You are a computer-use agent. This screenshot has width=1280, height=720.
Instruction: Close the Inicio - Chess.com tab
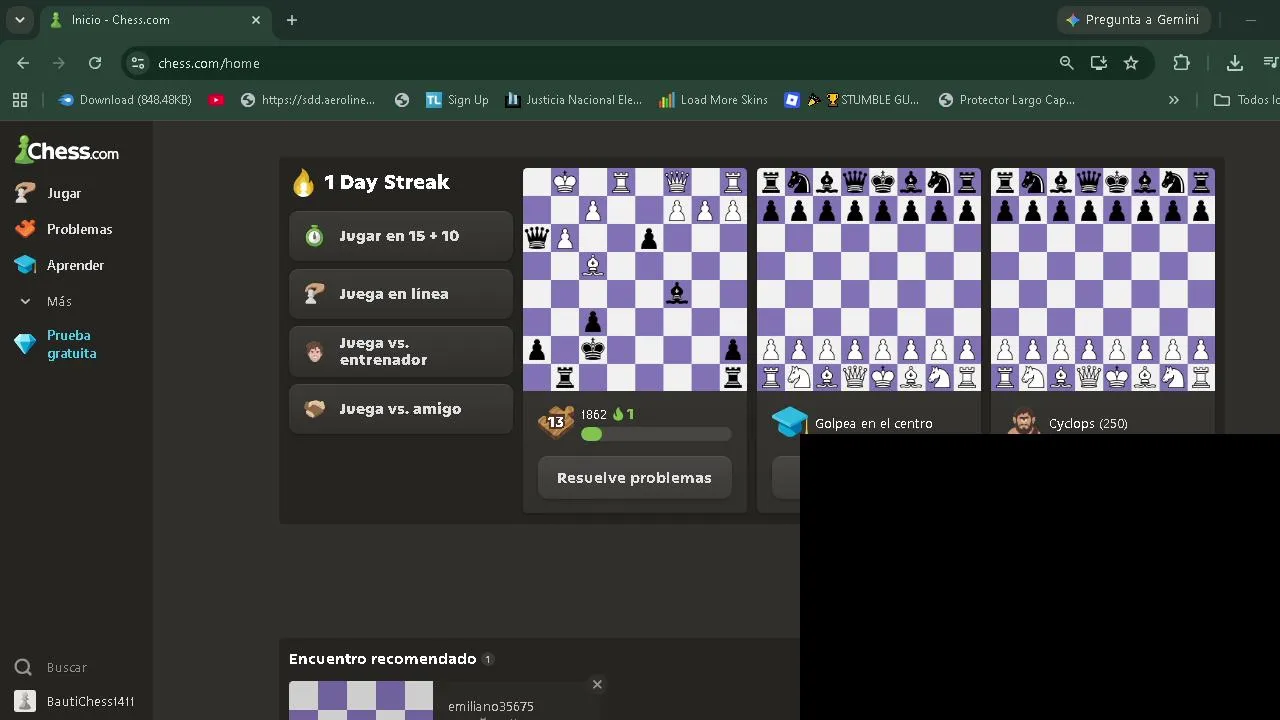point(256,20)
